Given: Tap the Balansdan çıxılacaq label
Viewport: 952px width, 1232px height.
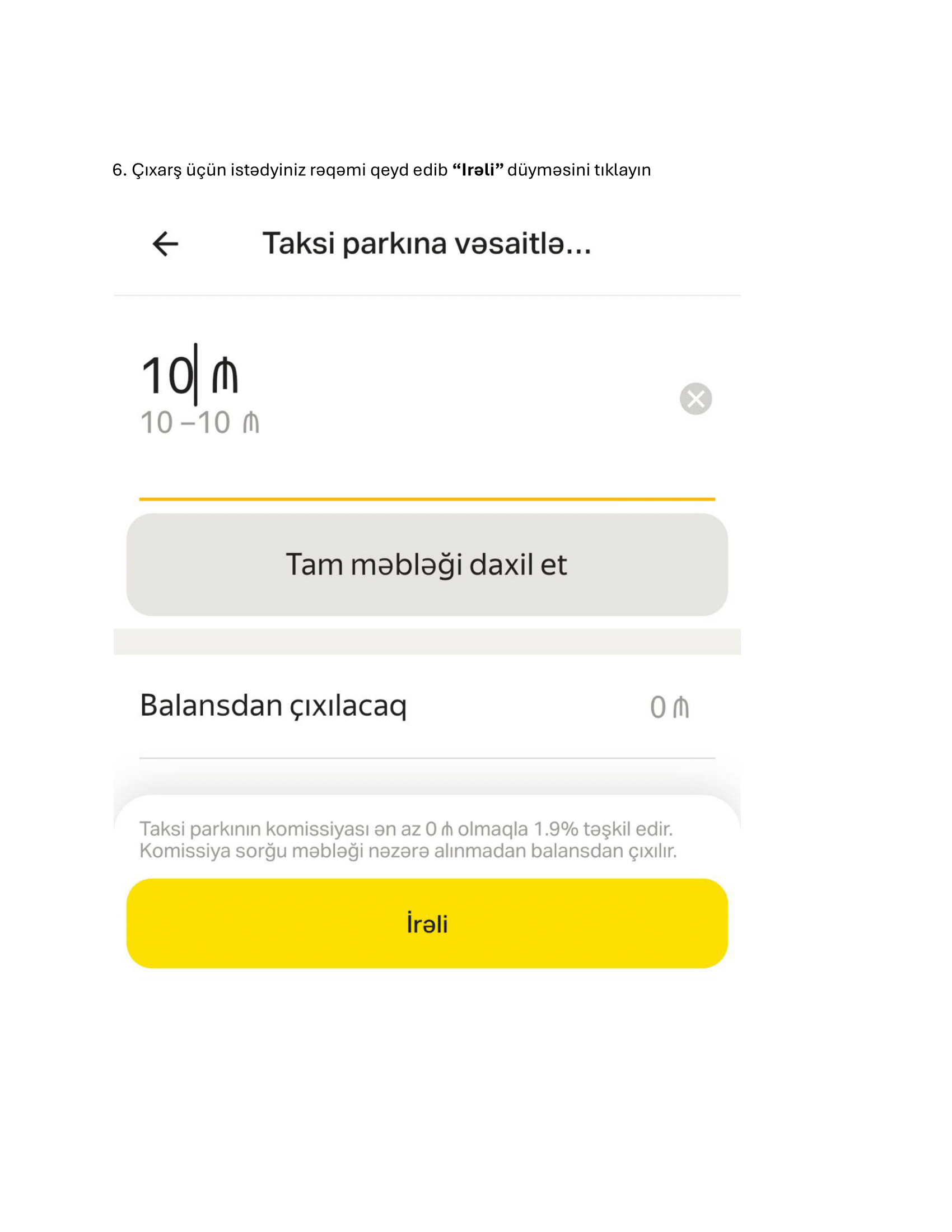Looking at the screenshot, I should click(x=273, y=706).
